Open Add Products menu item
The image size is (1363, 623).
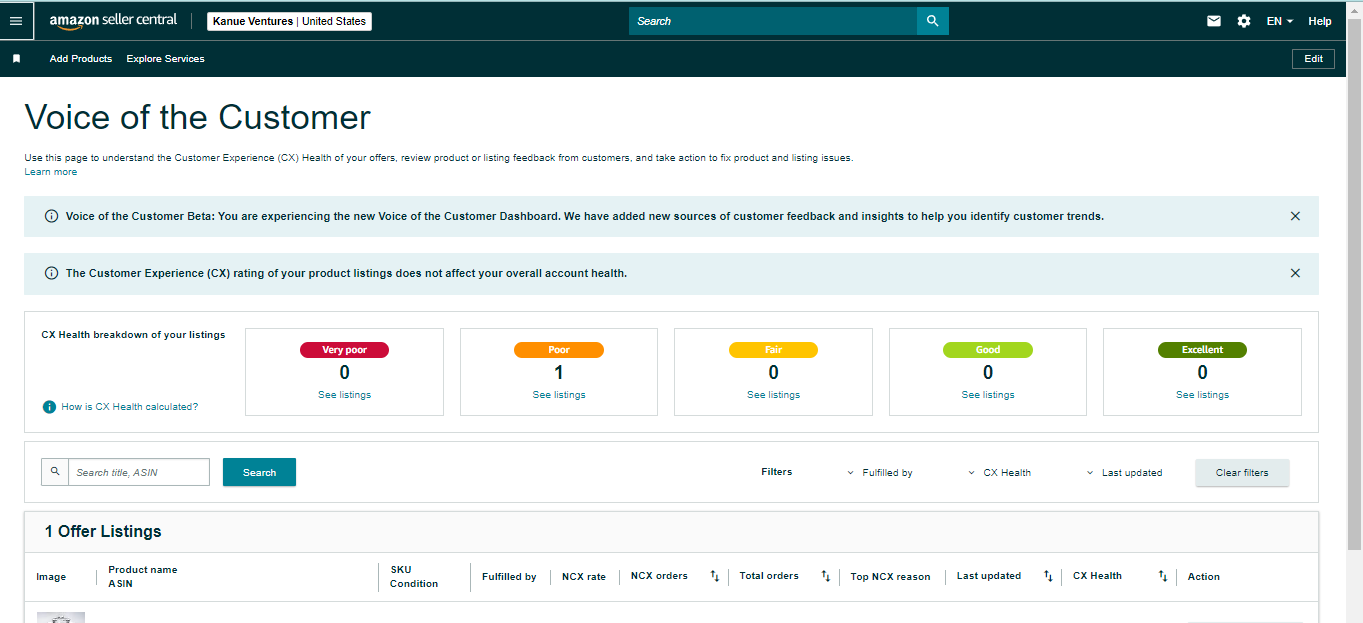click(81, 59)
